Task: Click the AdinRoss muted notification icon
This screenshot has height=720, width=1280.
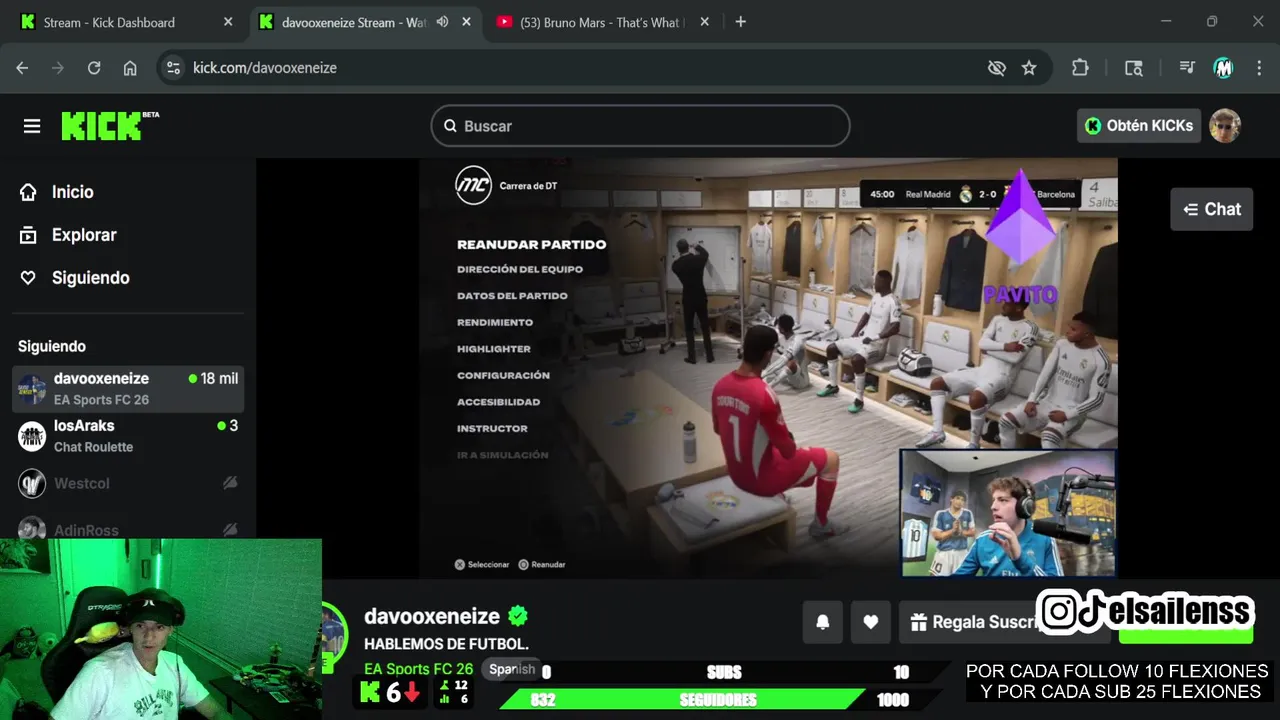Action: pyautogui.click(x=230, y=530)
